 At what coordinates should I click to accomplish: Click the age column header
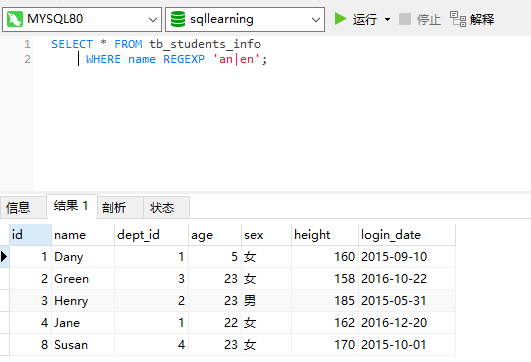click(x=215, y=235)
